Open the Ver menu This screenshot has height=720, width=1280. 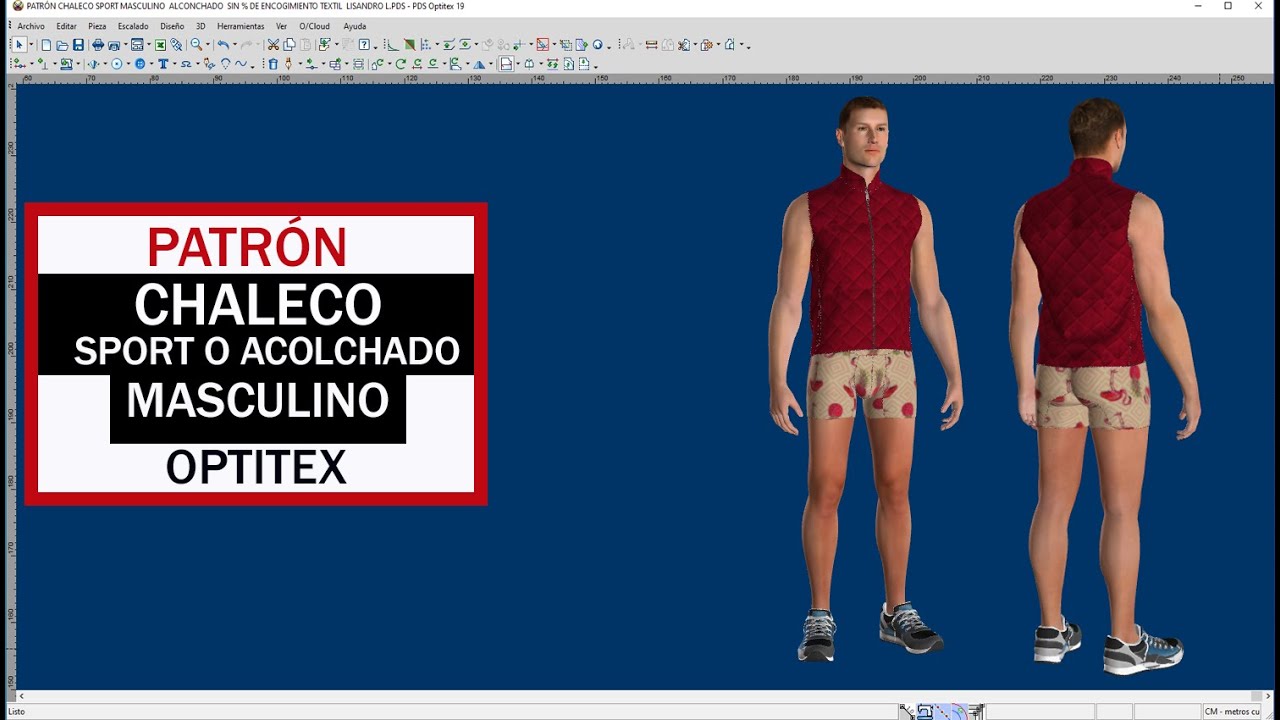coord(281,26)
